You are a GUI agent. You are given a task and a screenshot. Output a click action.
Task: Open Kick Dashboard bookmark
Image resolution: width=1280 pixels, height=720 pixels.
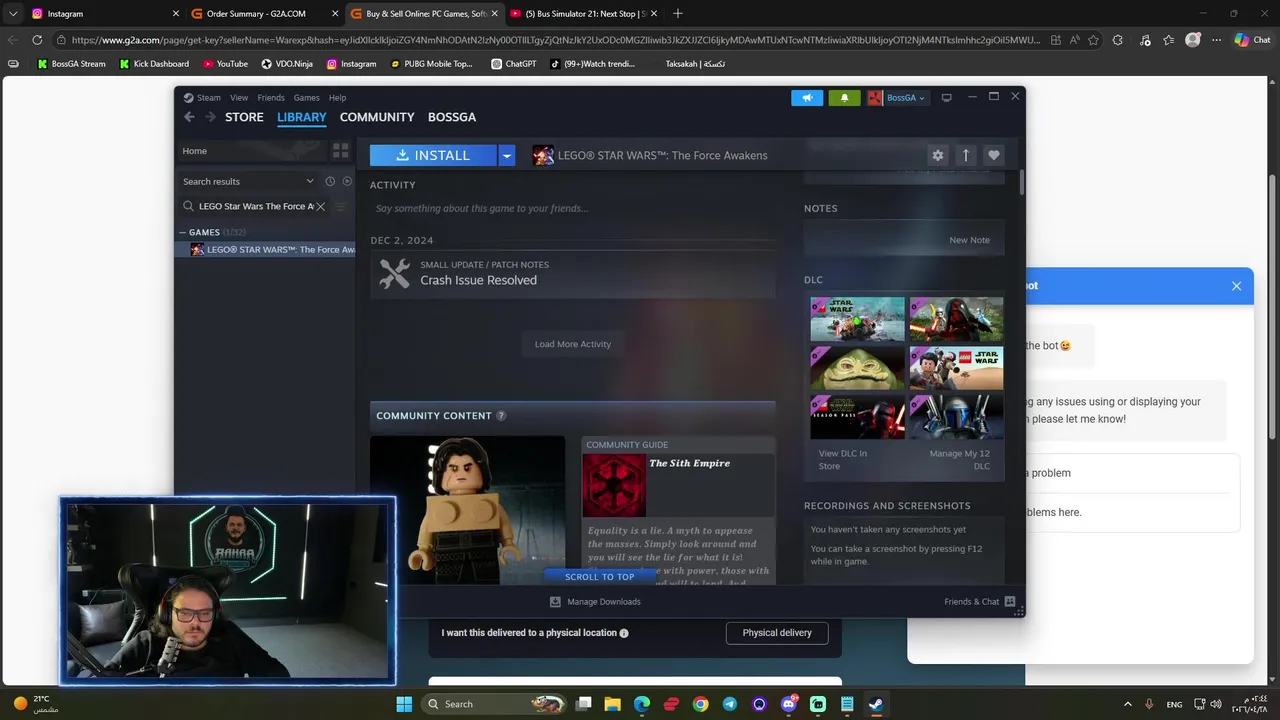coord(153,64)
